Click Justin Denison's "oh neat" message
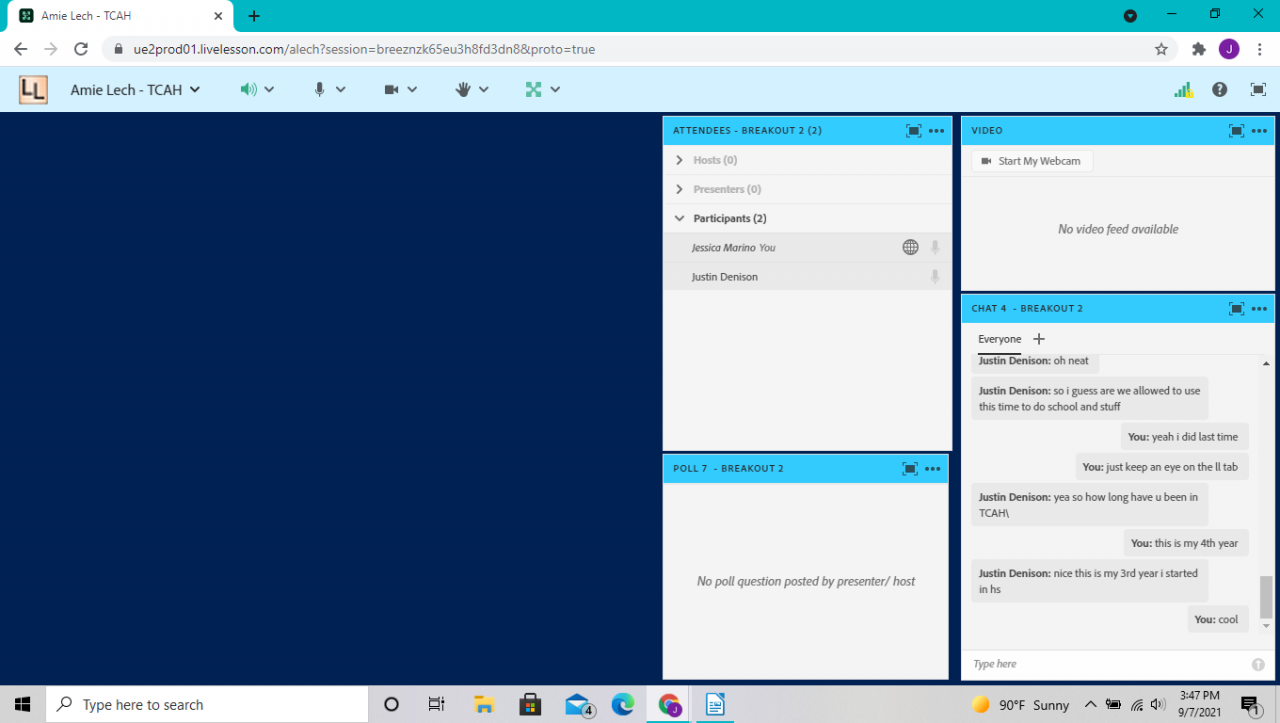 tap(1034, 362)
